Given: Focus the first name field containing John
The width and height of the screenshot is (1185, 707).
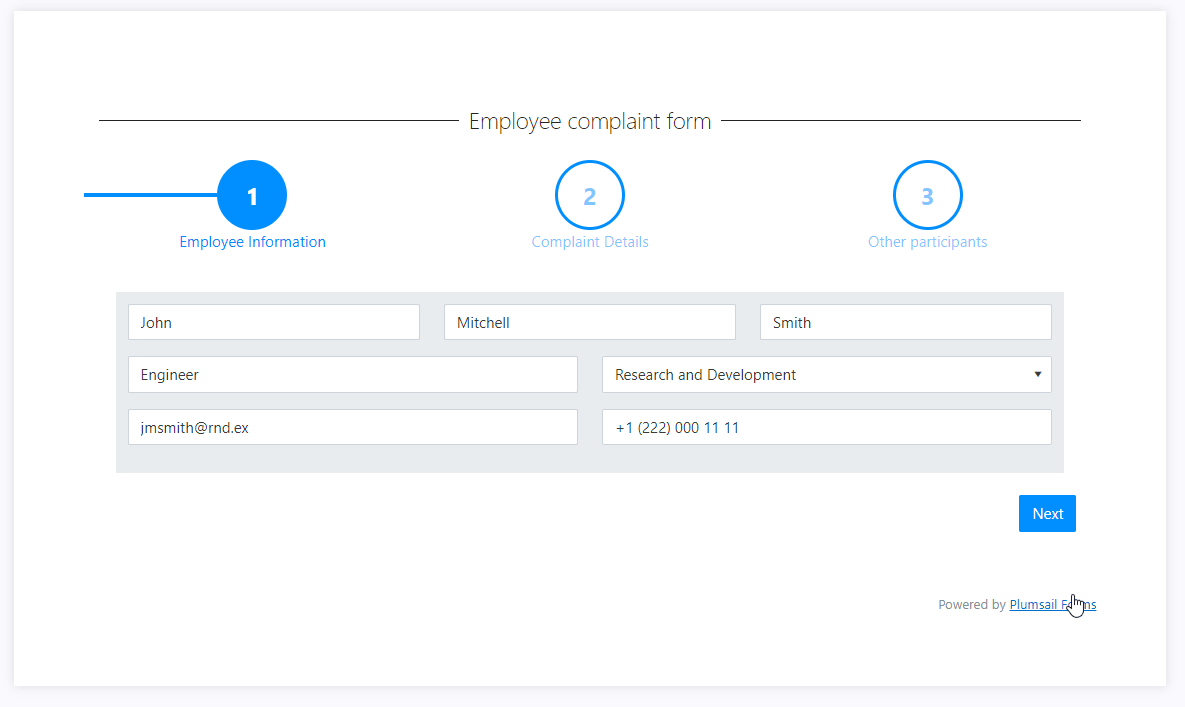Looking at the screenshot, I should click(274, 323).
